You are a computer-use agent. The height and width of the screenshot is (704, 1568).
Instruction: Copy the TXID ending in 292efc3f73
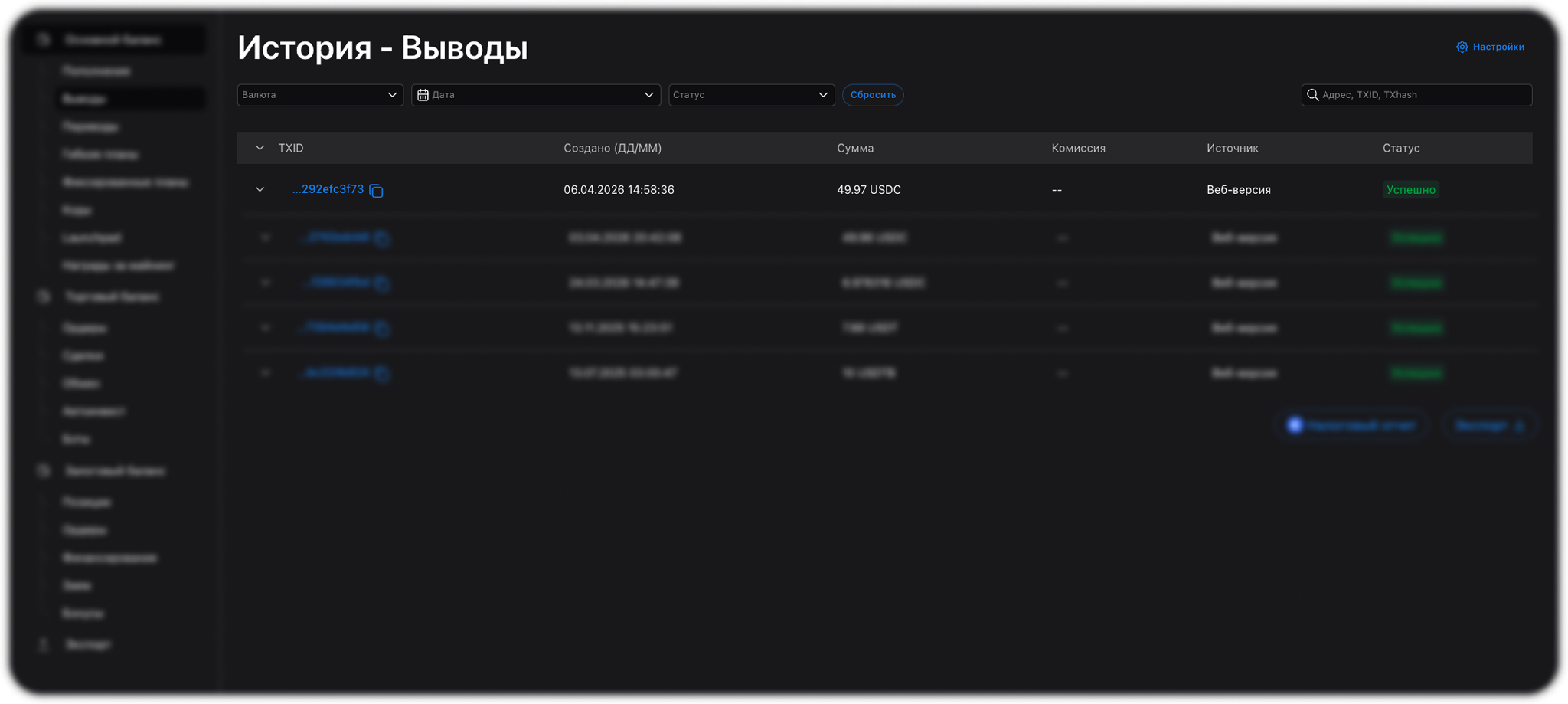[376, 191]
